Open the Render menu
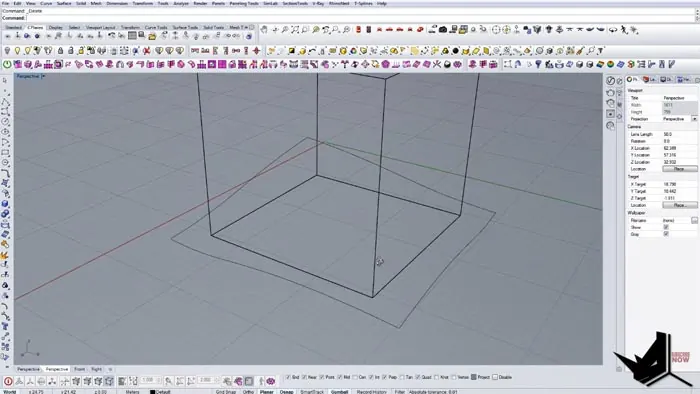The width and height of the screenshot is (700, 394). [200, 3]
